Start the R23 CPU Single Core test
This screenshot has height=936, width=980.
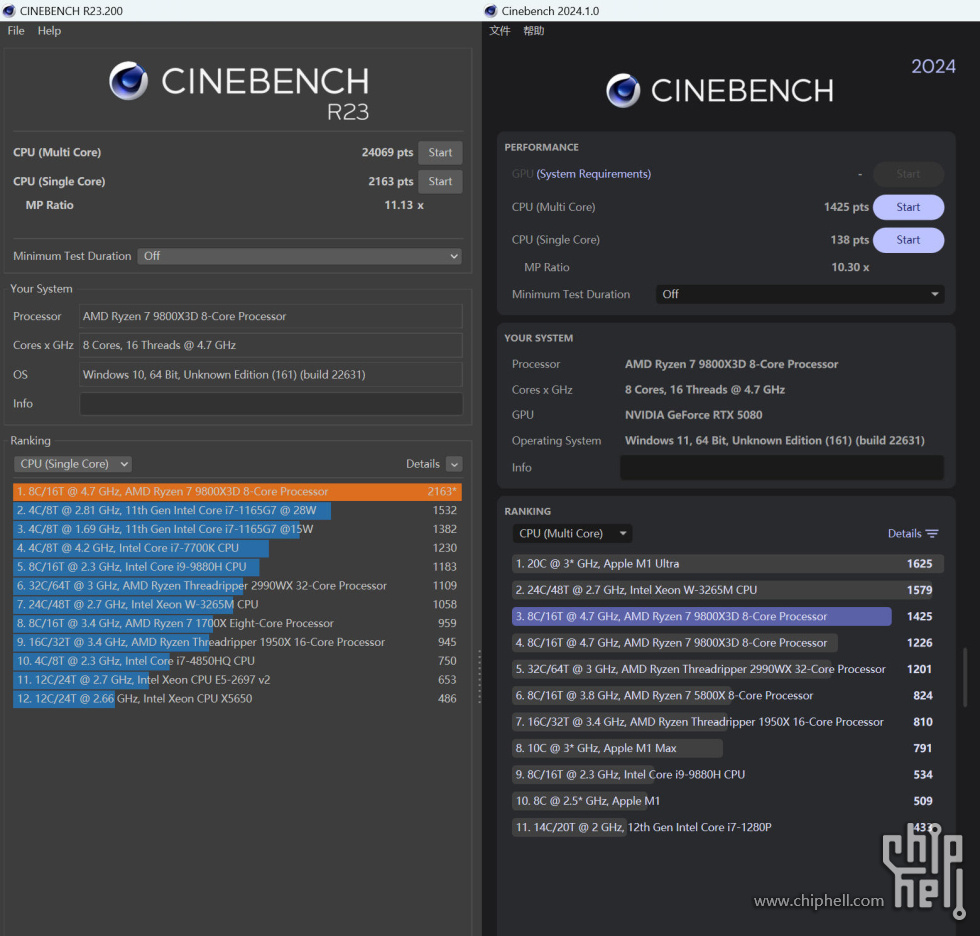coord(440,182)
